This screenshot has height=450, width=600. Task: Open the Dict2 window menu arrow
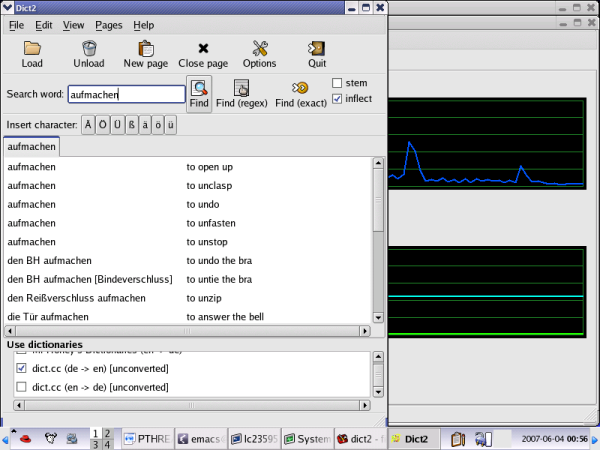click(7, 7)
